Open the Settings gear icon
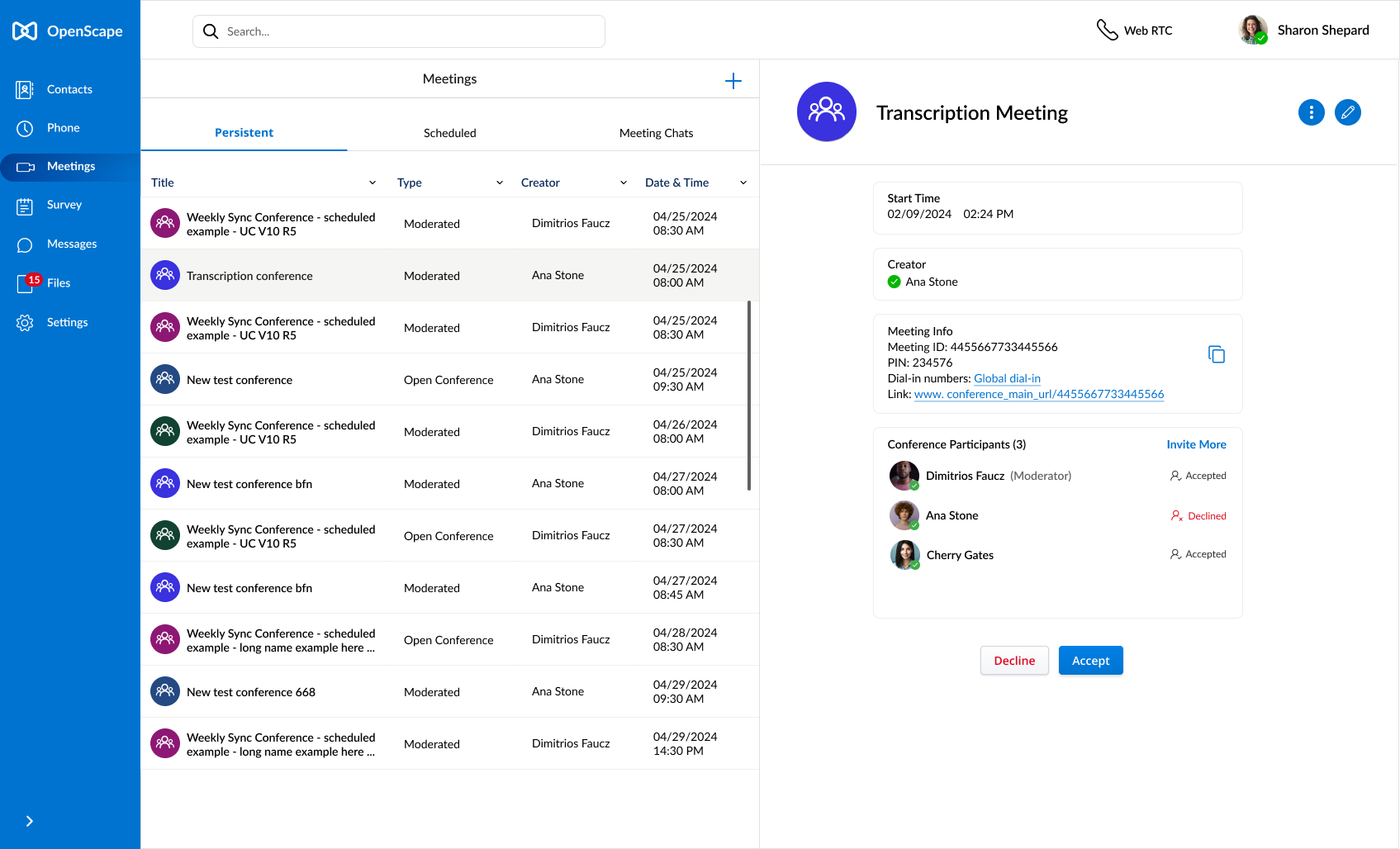The height and width of the screenshot is (849, 1400). coord(25,322)
